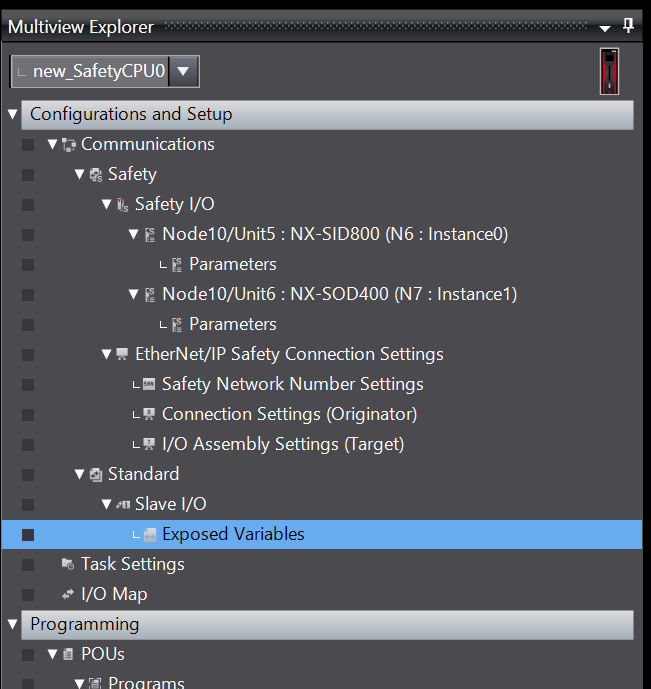Image resolution: width=651 pixels, height=689 pixels.
Task: Click I/O Assembly Settings (Target) icon
Action: pos(149,444)
